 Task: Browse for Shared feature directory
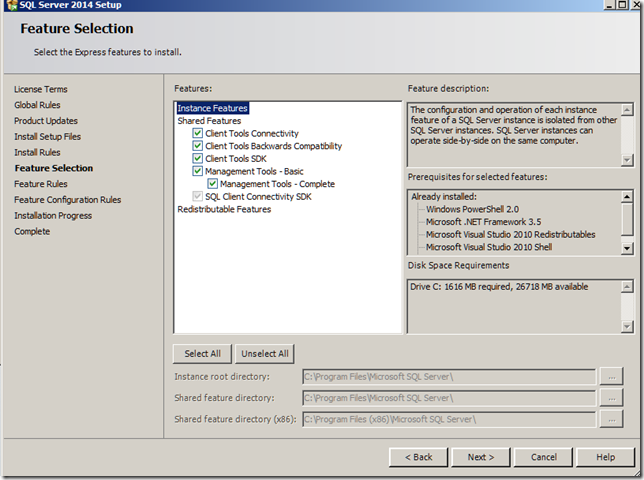[612, 398]
